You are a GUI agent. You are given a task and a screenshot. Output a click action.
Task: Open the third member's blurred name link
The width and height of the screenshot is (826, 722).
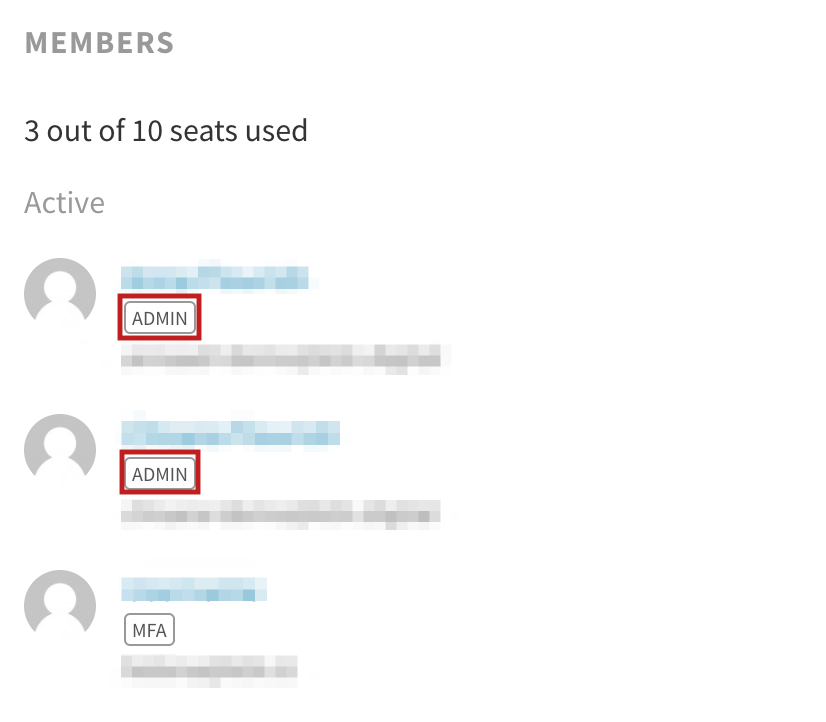click(194, 589)
